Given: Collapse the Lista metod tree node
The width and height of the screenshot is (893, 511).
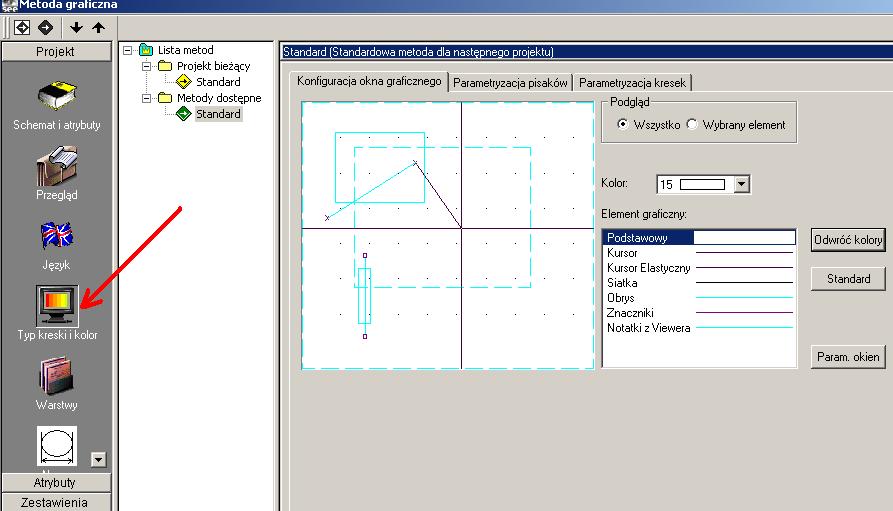Looking at the screenshot, I should click(x=128, y=50).
